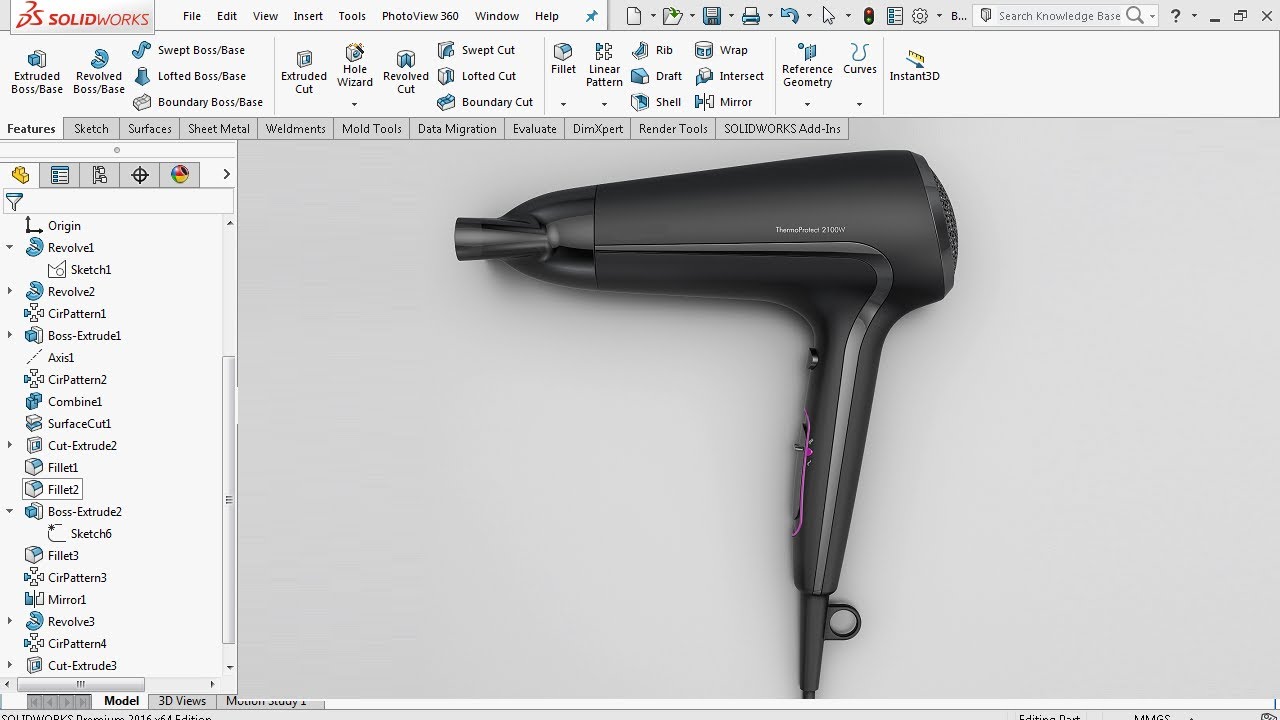Open the PhotoView 360 menu

coord(420,16)
